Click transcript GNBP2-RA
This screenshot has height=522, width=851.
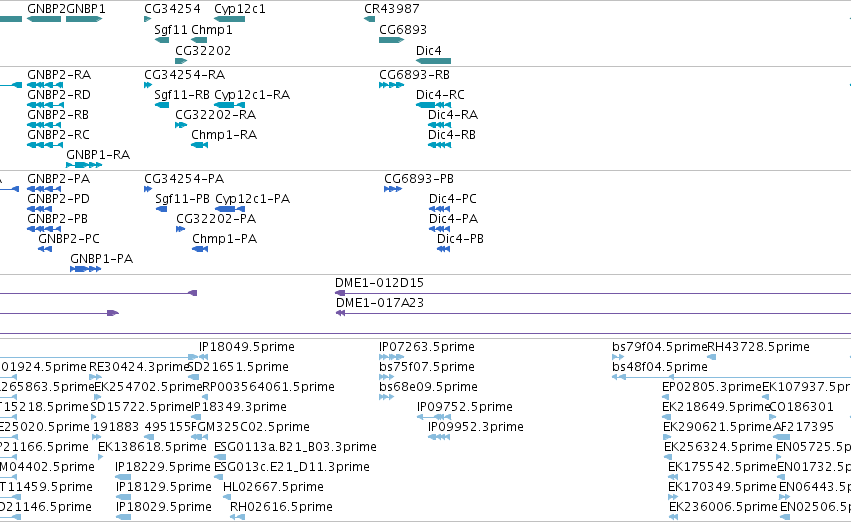pos(59,74)
